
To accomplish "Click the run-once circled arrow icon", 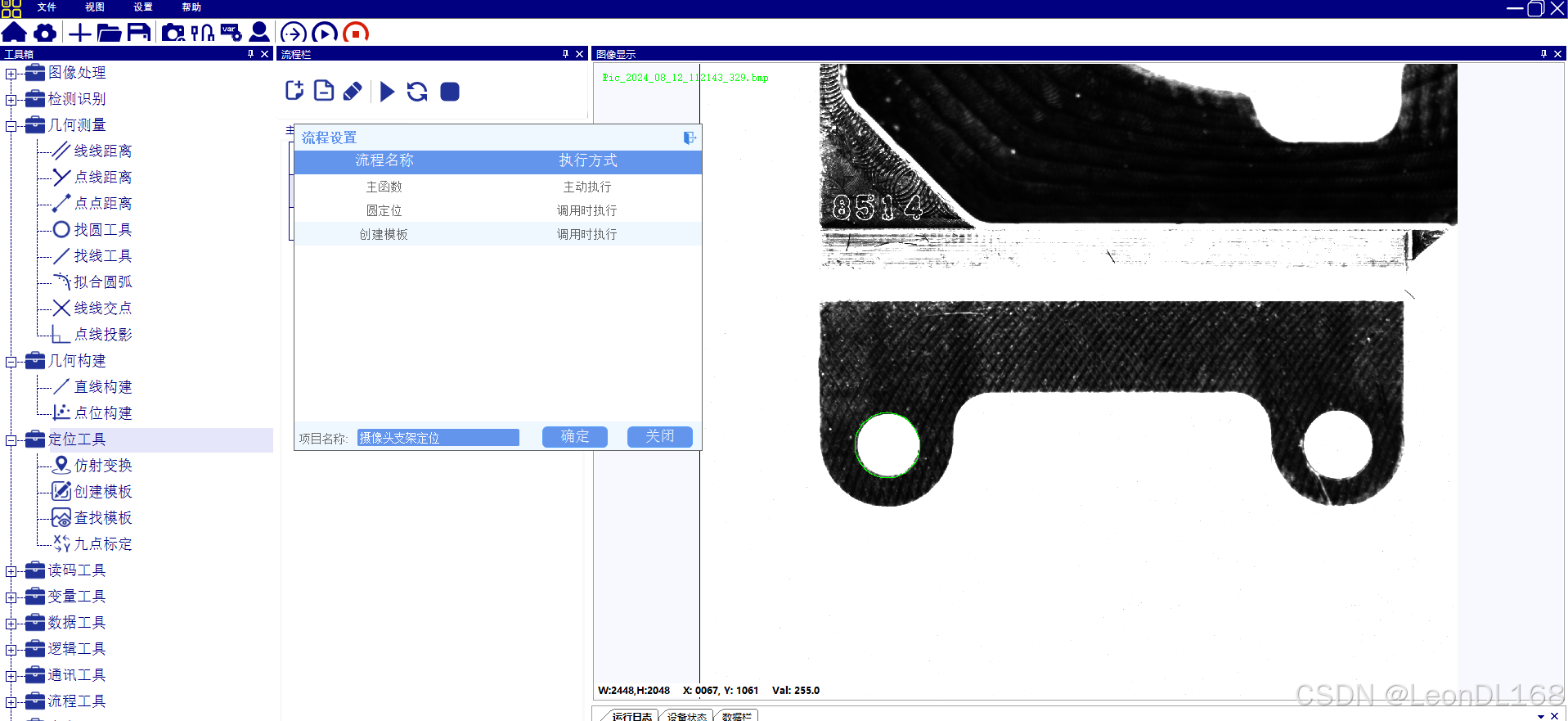I will (x=294, y=33).
